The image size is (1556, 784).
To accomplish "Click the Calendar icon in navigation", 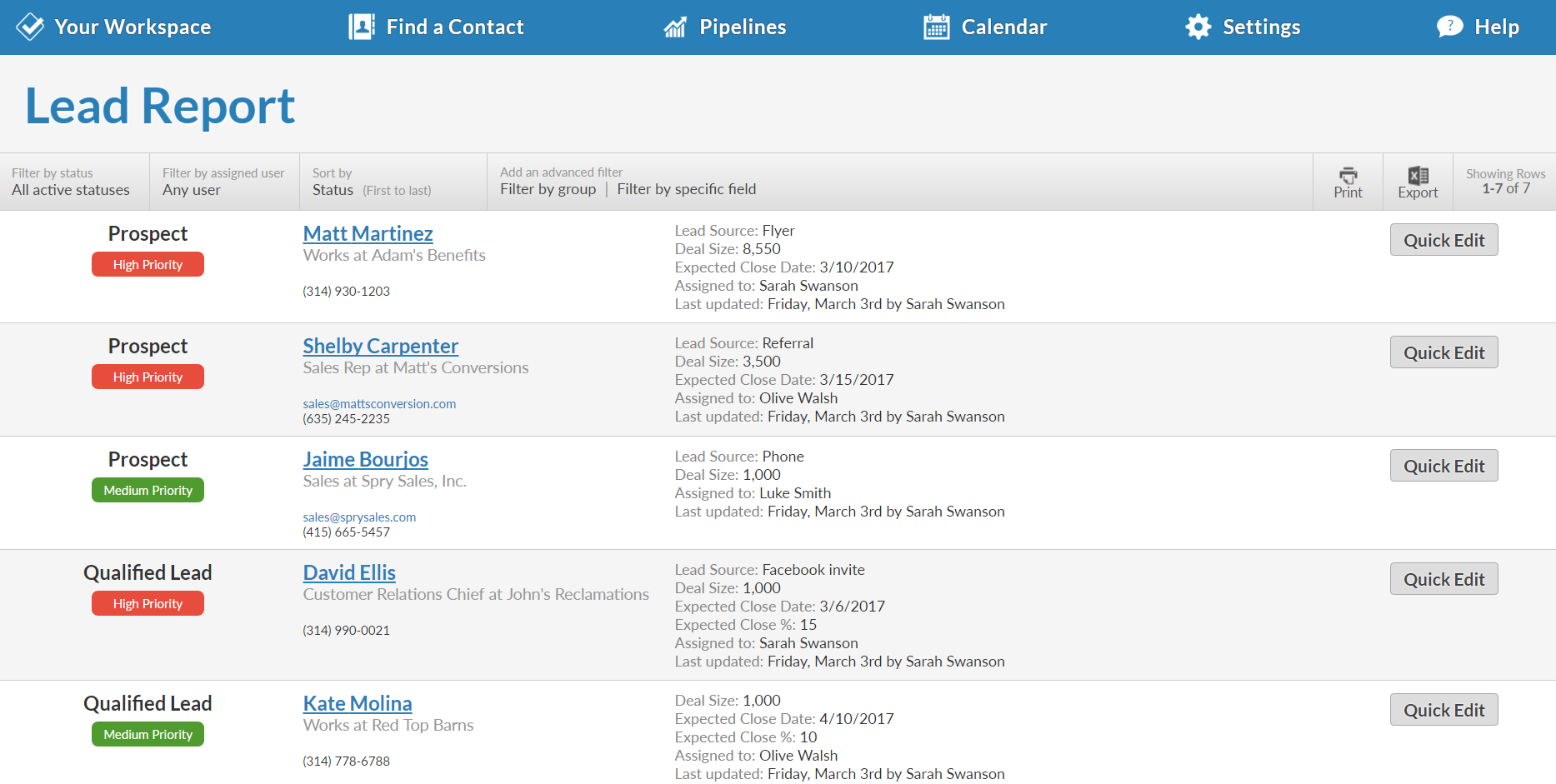I will 937,27.
